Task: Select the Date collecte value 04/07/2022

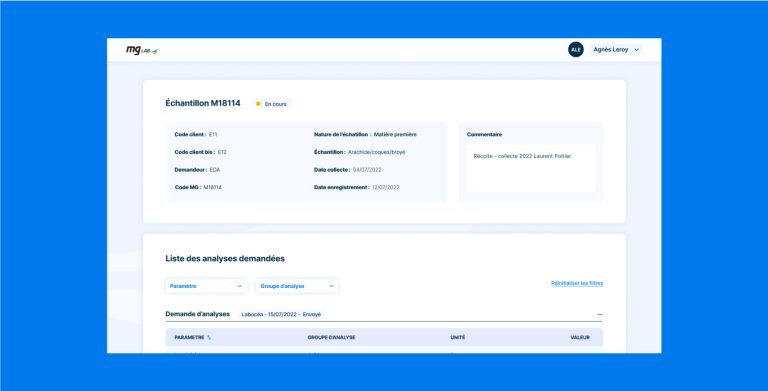Action: (x=367, y=170)
